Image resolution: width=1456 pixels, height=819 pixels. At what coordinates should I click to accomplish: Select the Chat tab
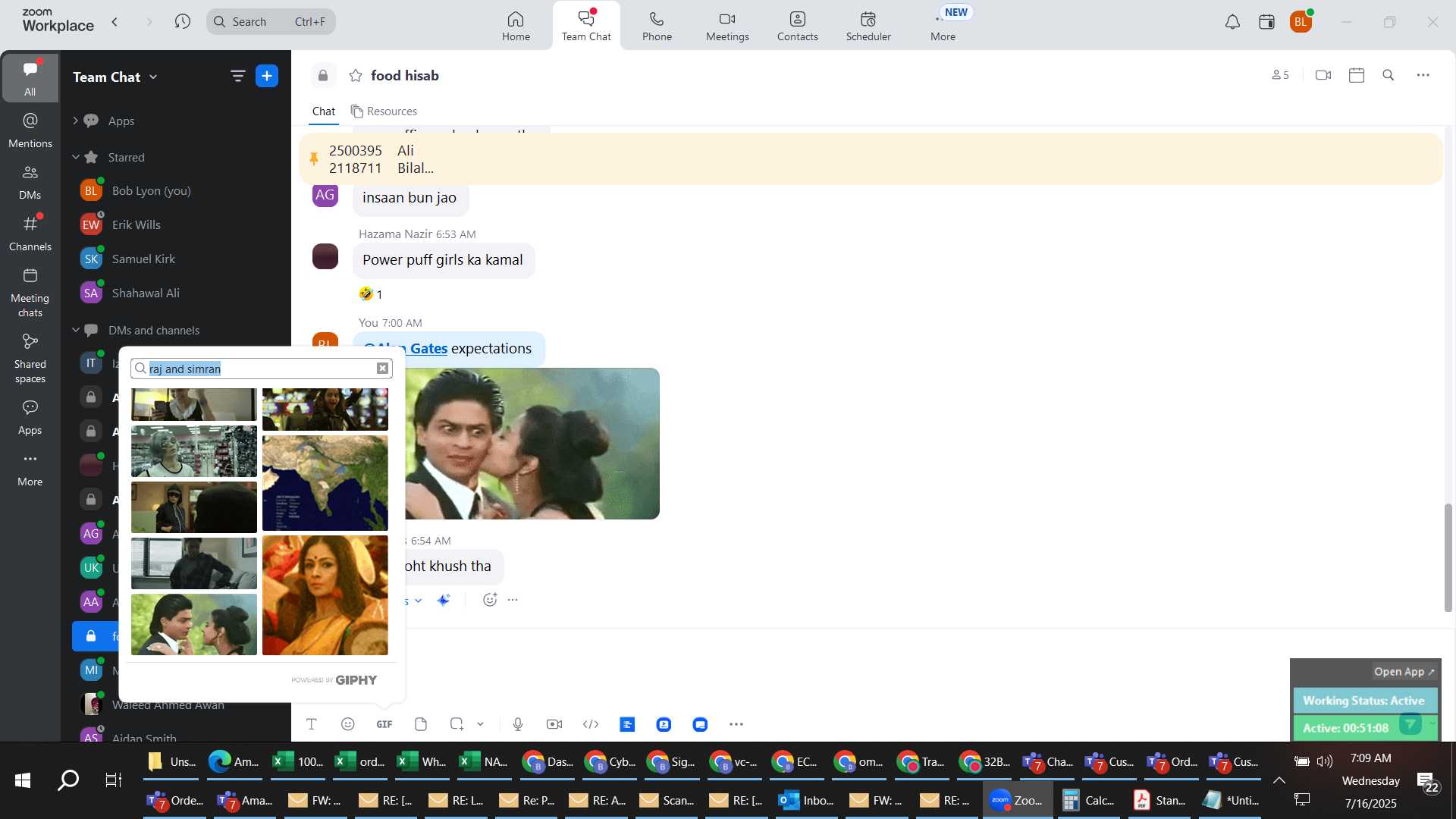pos(324,111)
